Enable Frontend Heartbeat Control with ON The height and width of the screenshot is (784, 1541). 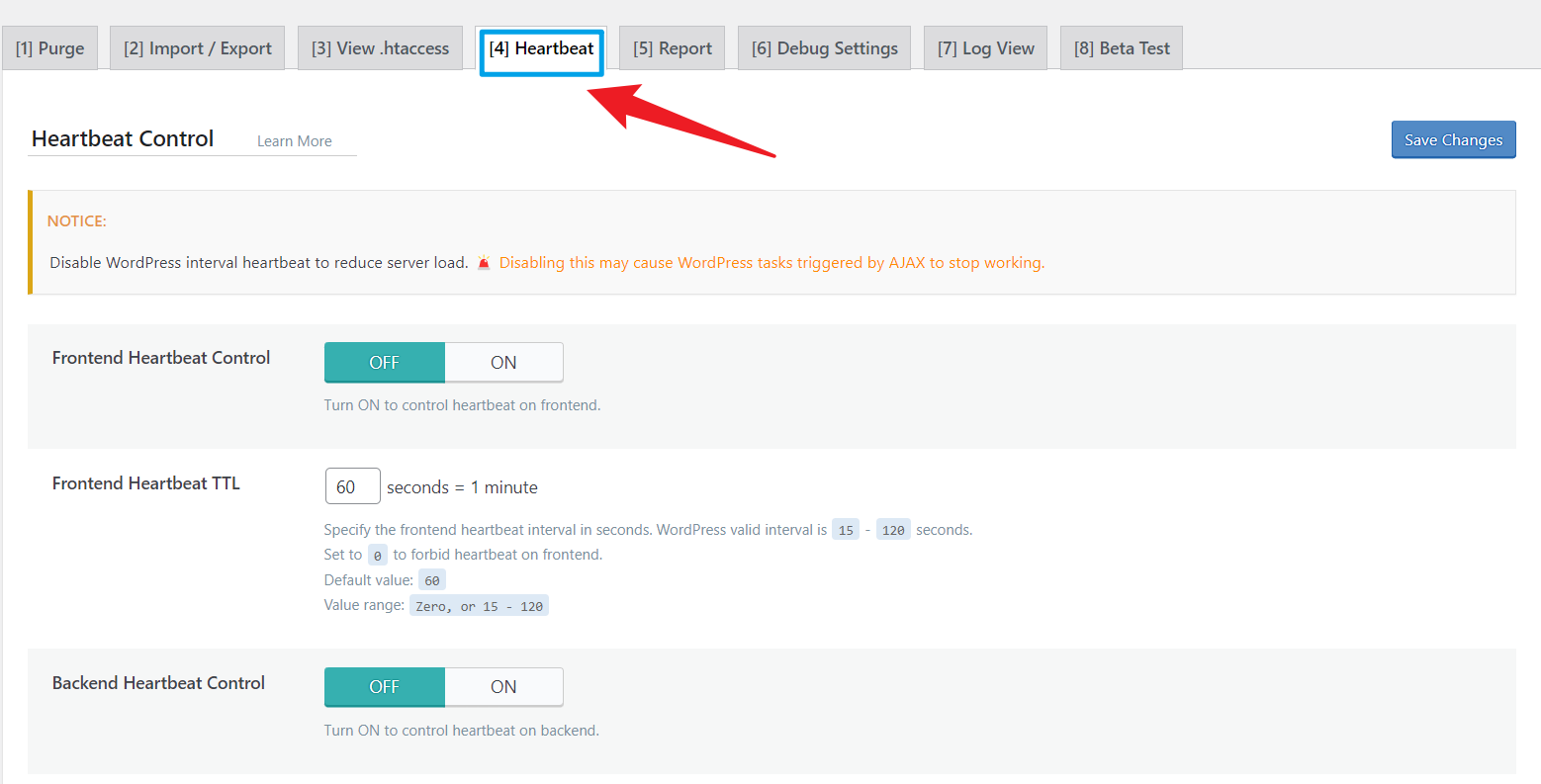[x=503, y=362]
